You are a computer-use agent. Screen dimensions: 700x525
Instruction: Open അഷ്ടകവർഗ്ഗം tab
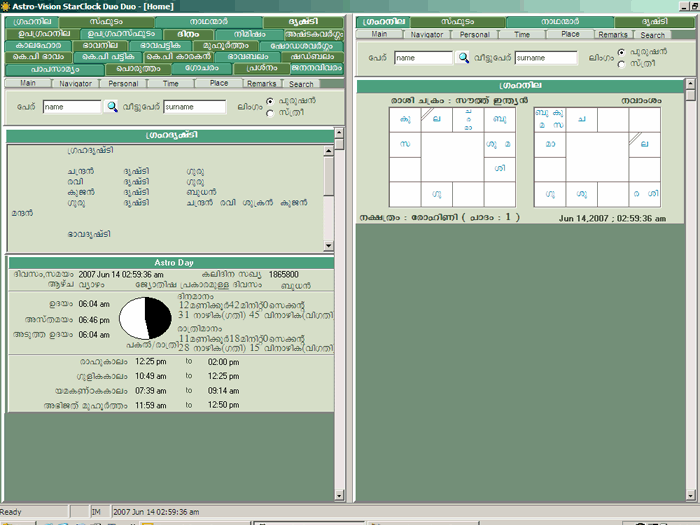click(x=314, y=34)
